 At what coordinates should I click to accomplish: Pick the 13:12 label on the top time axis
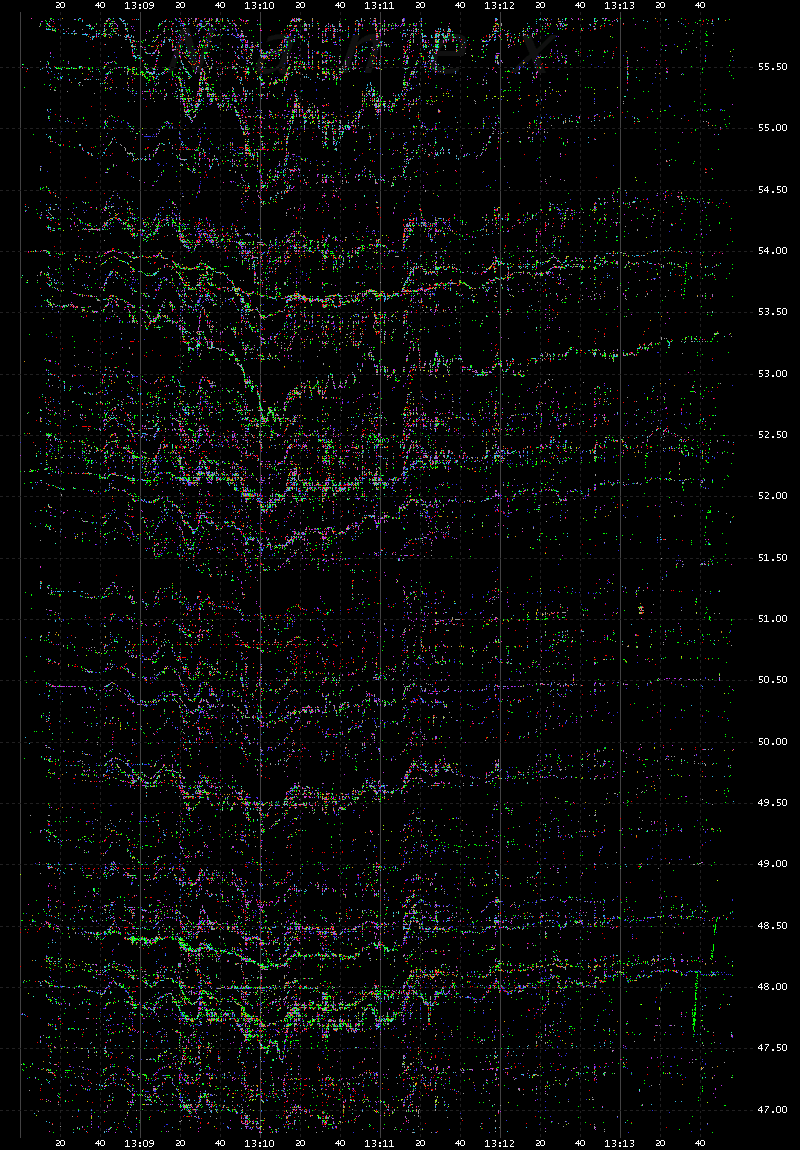click(500, 5)
